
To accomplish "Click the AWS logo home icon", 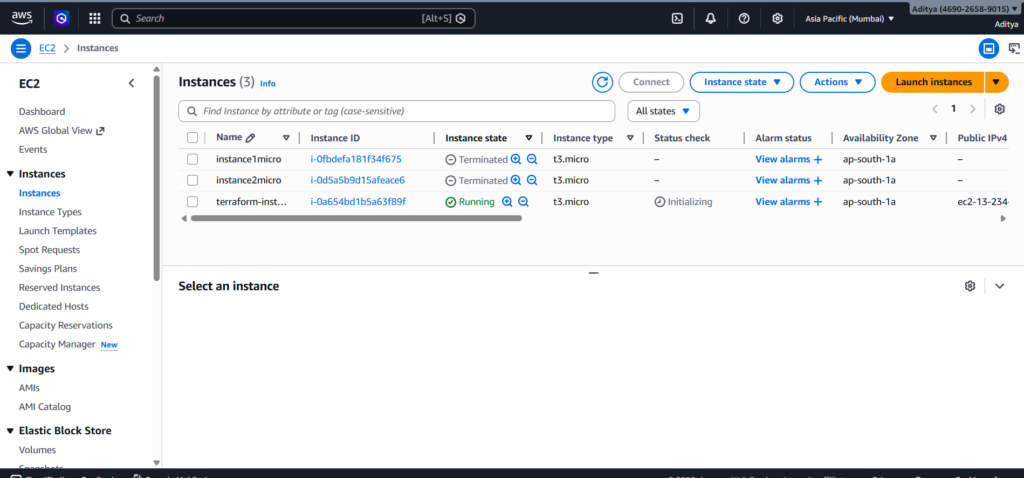I will click(x=23, y=17).
